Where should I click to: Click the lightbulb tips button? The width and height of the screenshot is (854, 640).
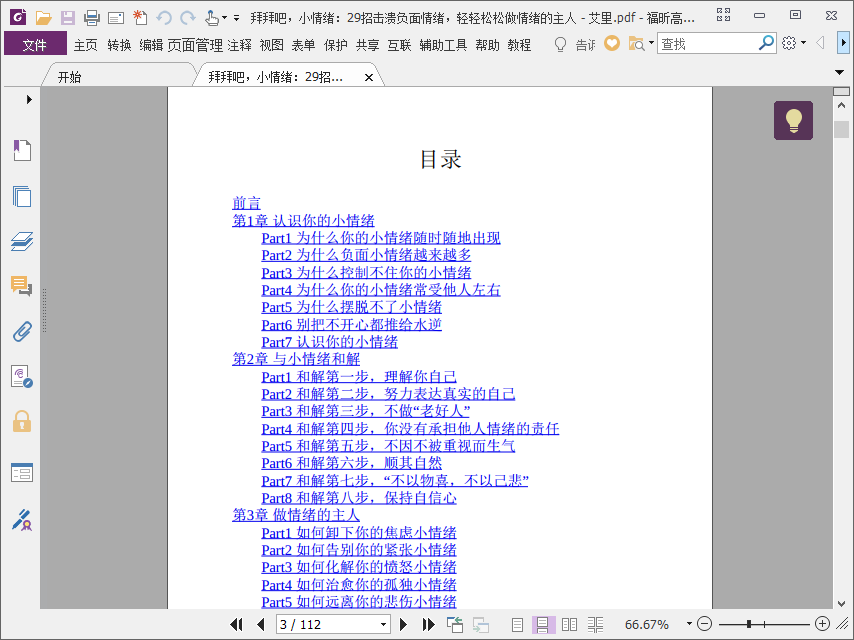[793, 120]
